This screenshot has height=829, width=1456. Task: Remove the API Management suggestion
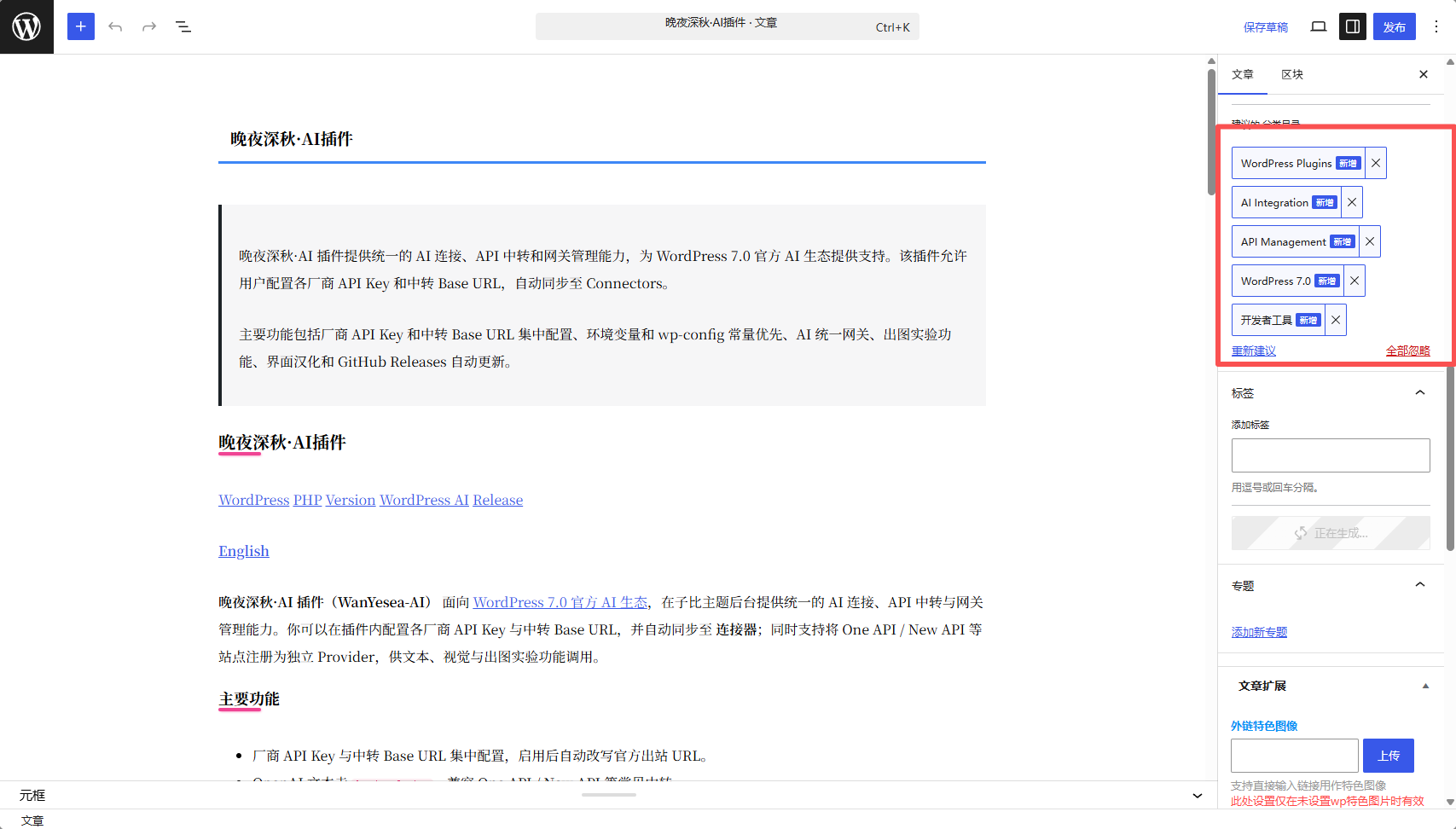click(1370, 241)
